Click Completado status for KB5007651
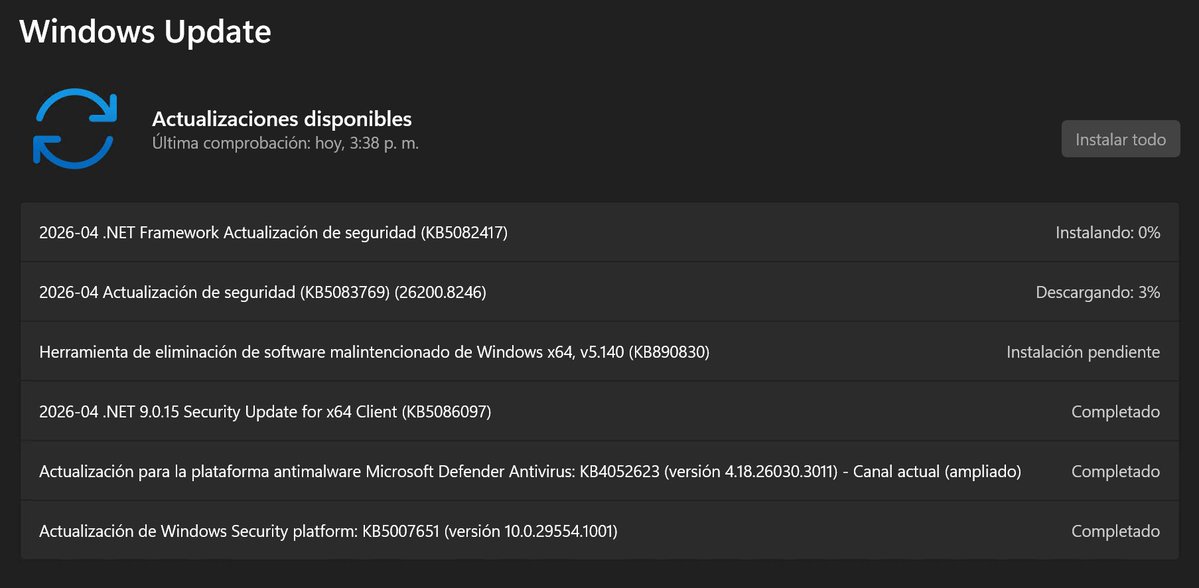The height and width of the screenshot is (588, 1199). point(1115,531)
